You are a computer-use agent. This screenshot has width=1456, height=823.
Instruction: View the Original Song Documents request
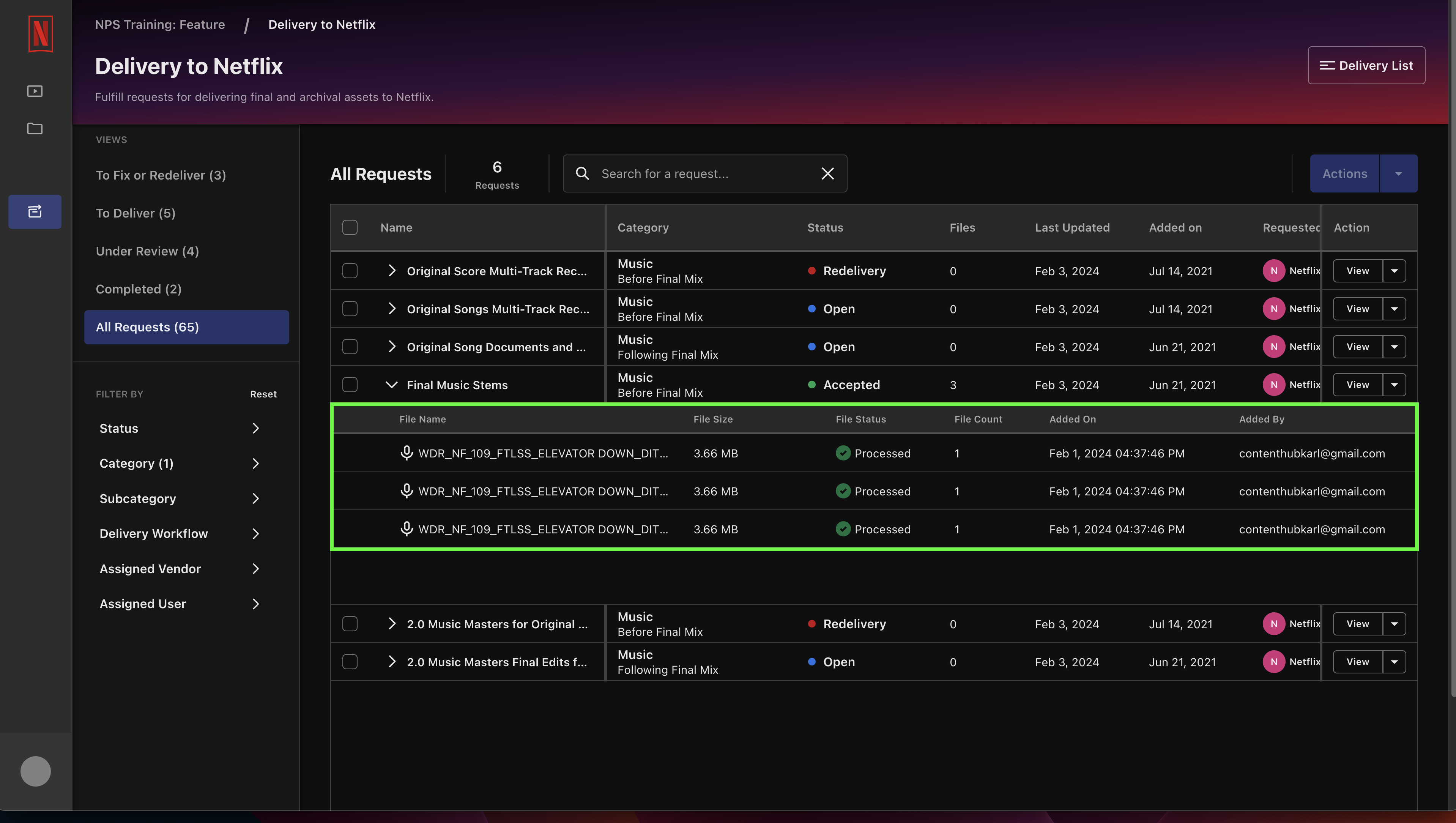point(1358,347)
